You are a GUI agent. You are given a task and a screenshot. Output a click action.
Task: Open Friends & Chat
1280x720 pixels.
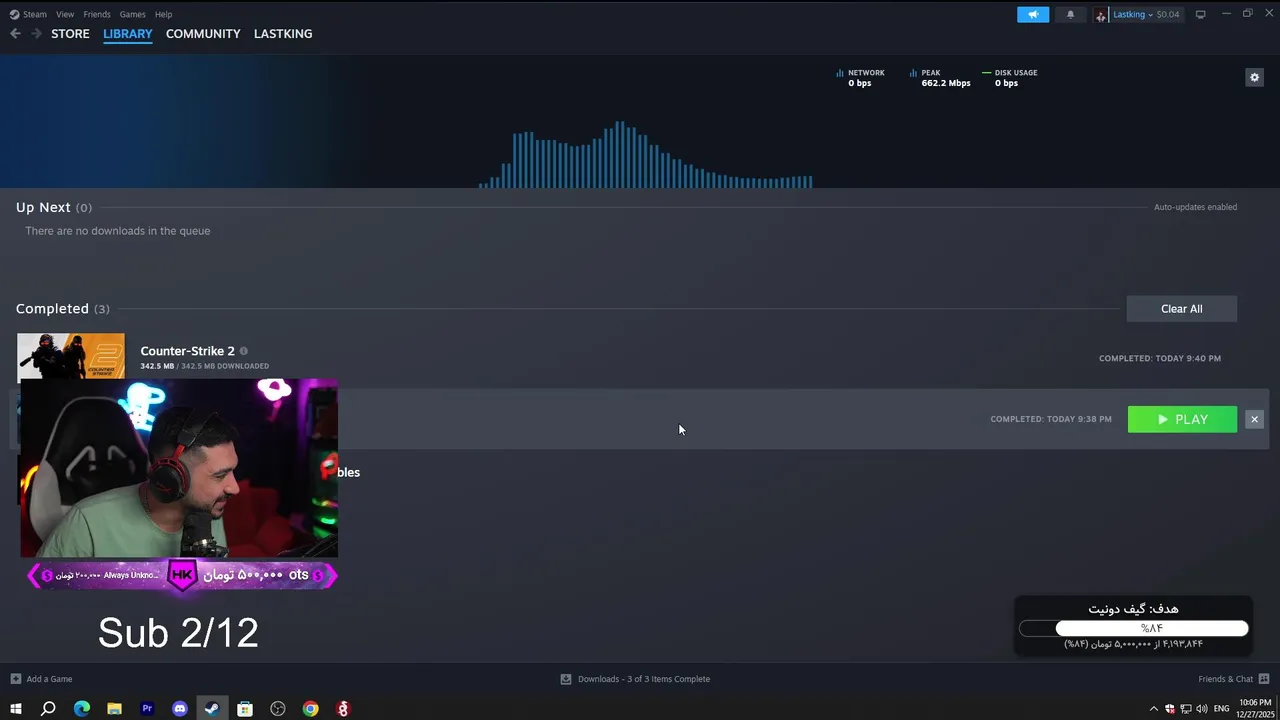[1225, 679]
